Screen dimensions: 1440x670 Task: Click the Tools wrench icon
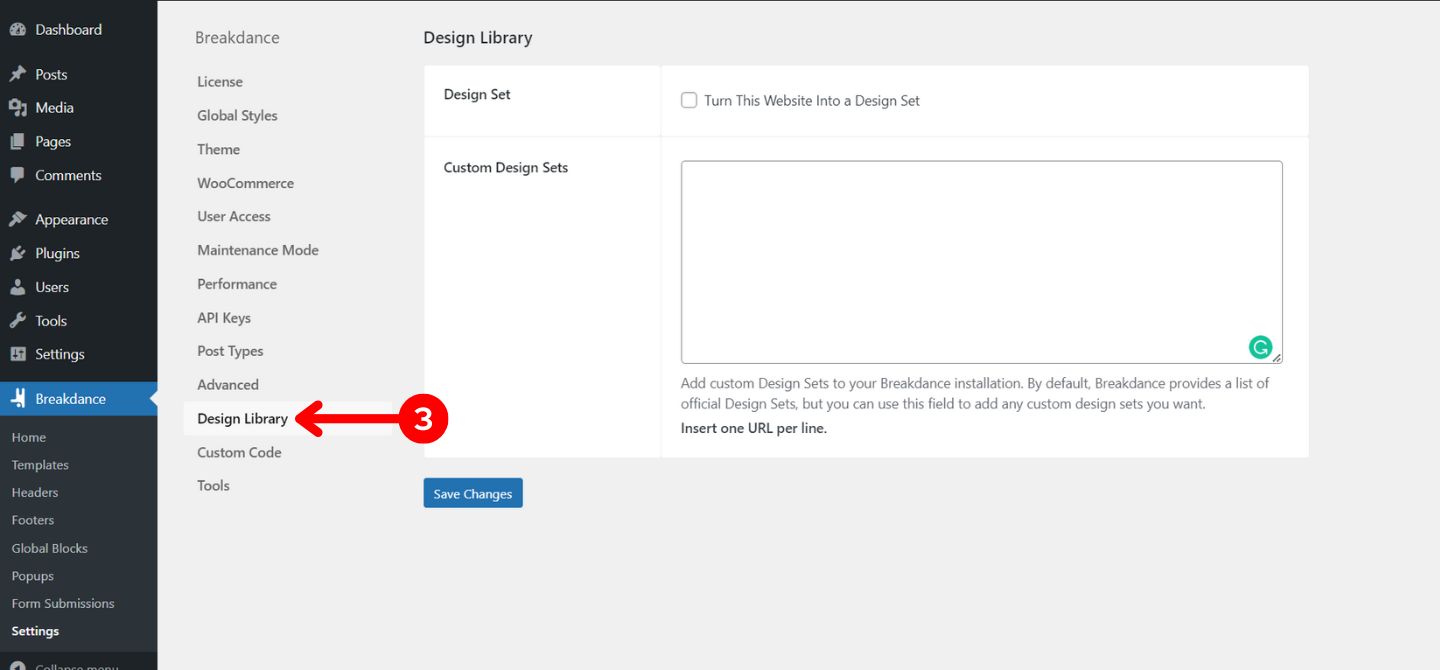coord(18,321)
